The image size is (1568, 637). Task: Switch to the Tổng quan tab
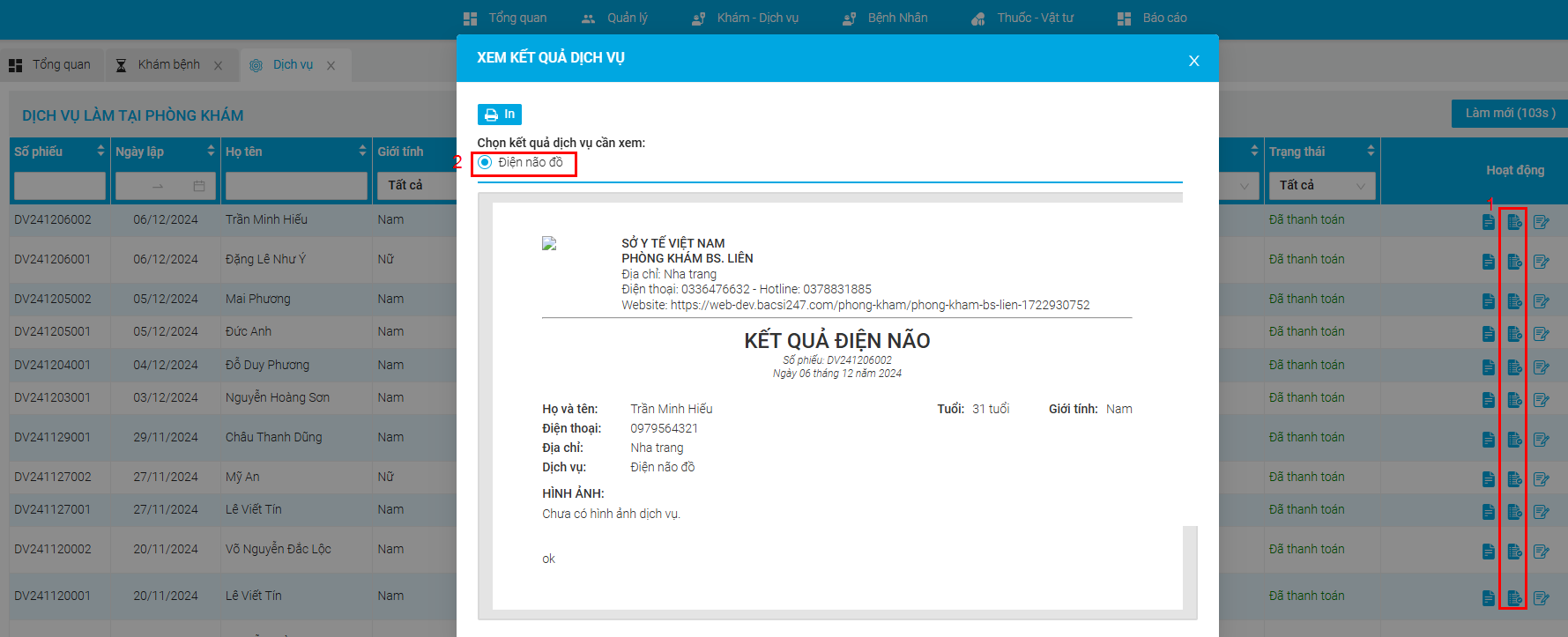[x=50, y=65]
